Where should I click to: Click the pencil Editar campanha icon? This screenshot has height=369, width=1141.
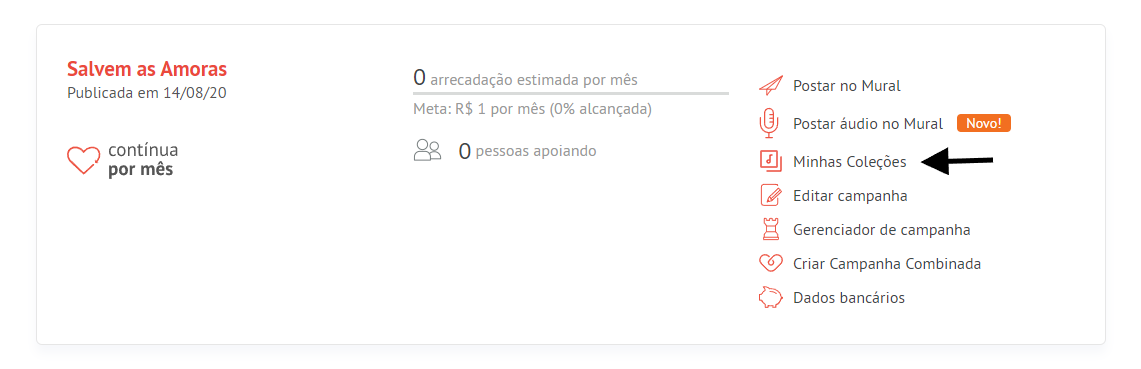coord(770,195)
